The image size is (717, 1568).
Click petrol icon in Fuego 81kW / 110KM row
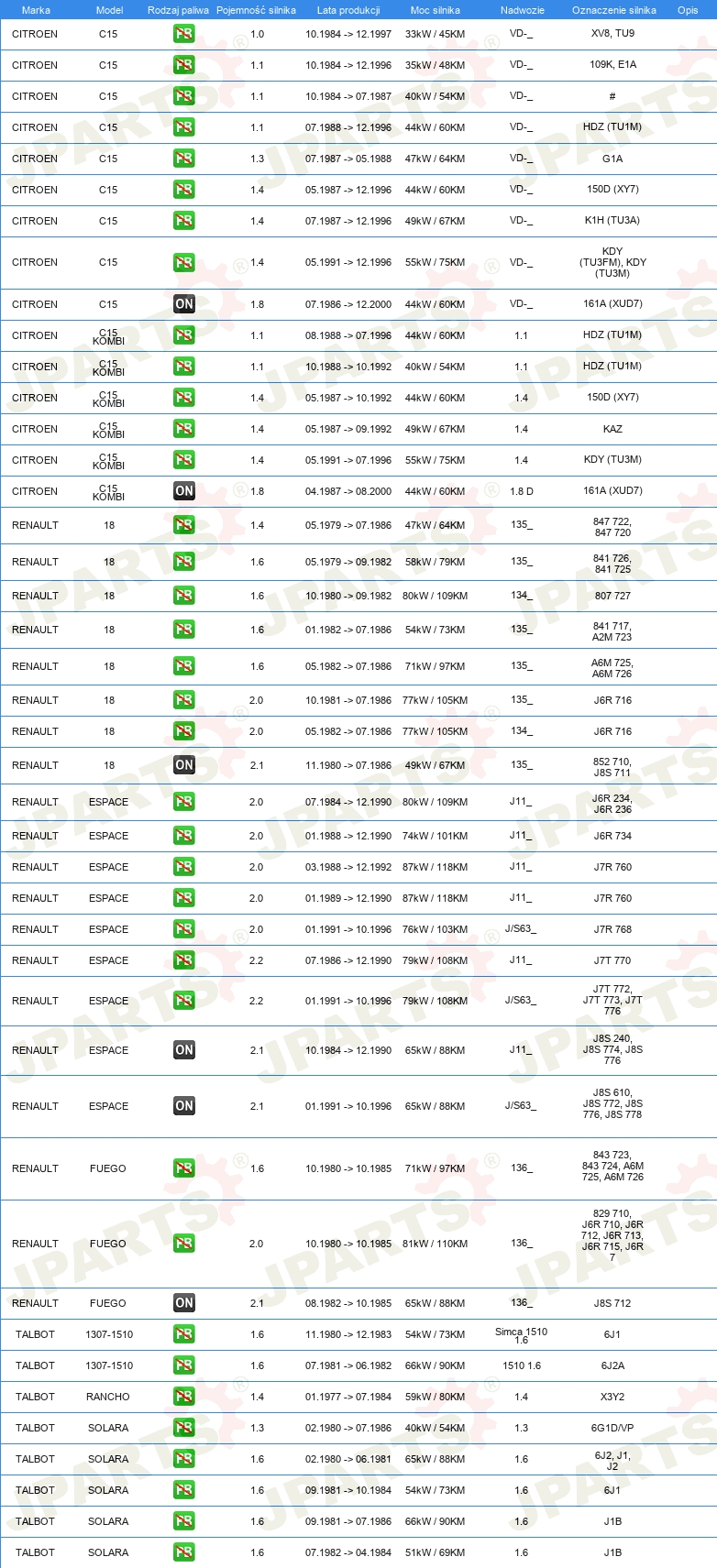point(183,1244)
